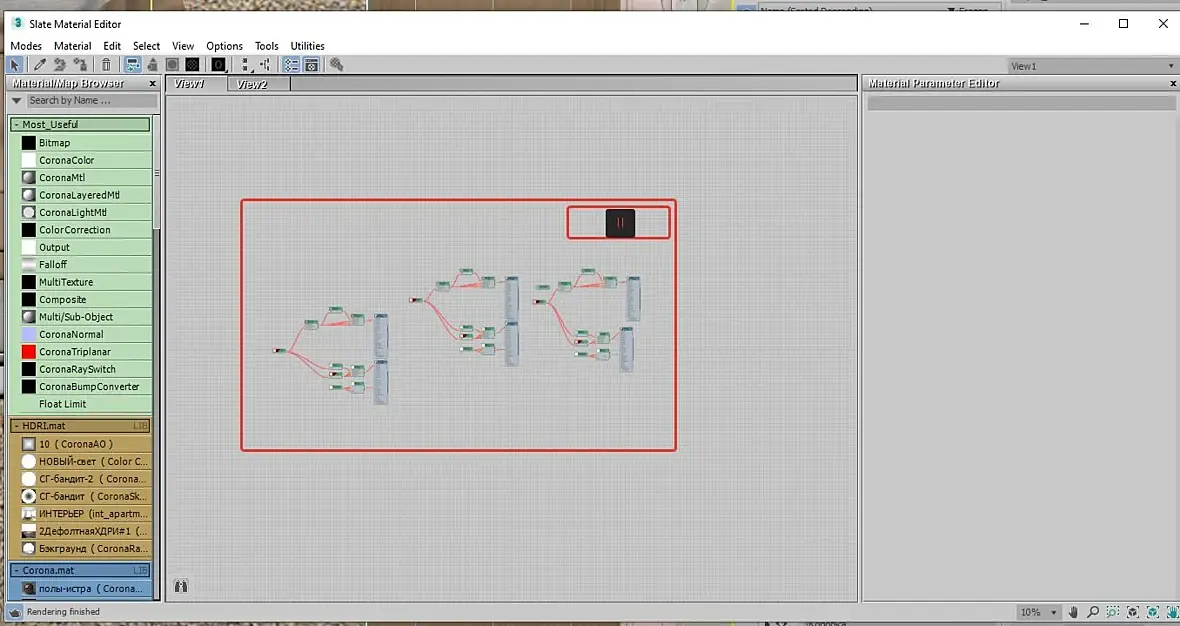Close the Material/Map Browser panel
The height and width of the screenshot is (626, 1180).
tap(153, 84)
